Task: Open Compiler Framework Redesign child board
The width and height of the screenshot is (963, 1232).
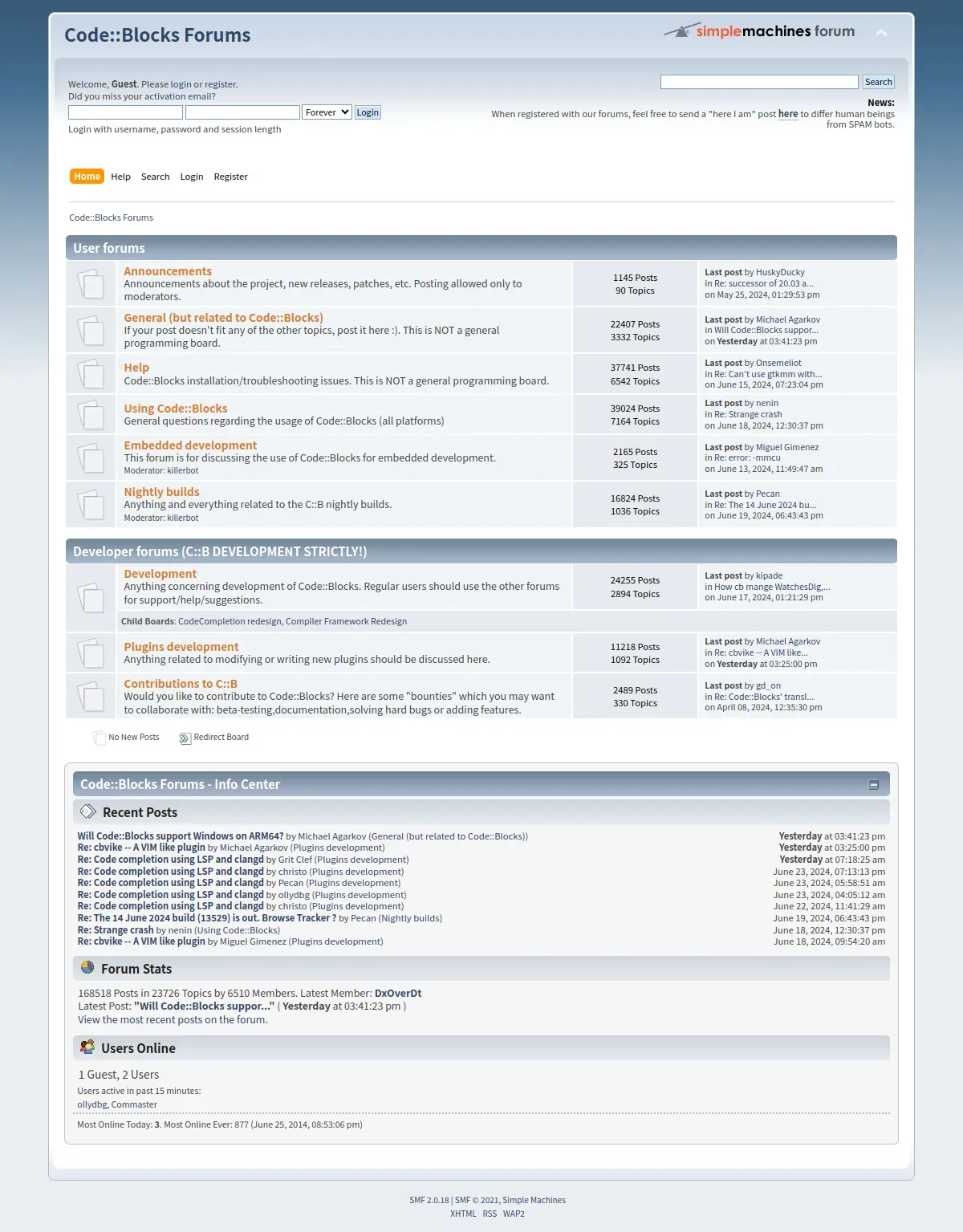Action: pos(346,621)
